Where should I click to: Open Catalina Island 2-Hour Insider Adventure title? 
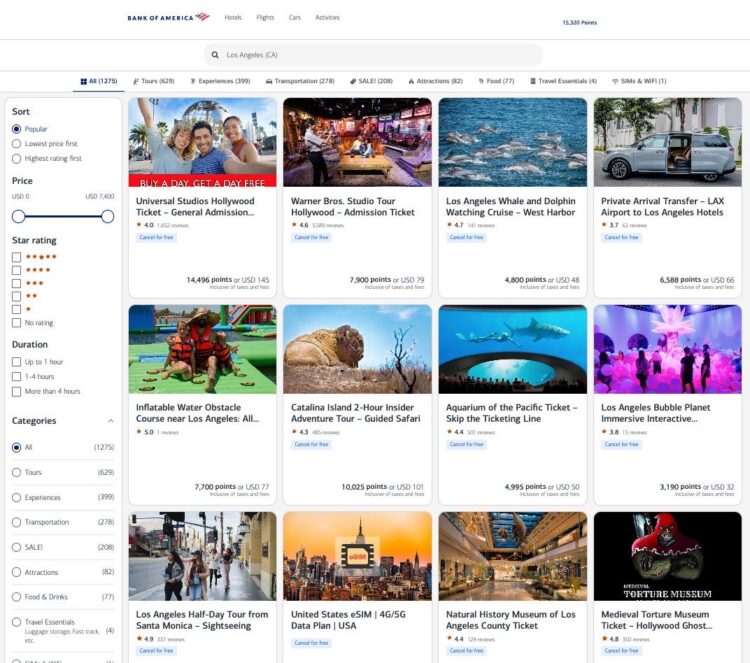[x=355, y=413]
